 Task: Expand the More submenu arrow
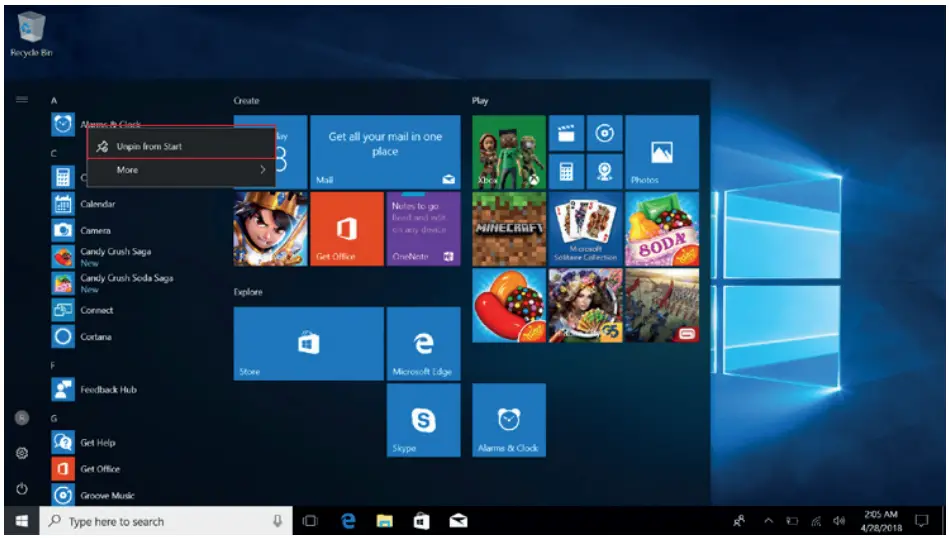262,171
